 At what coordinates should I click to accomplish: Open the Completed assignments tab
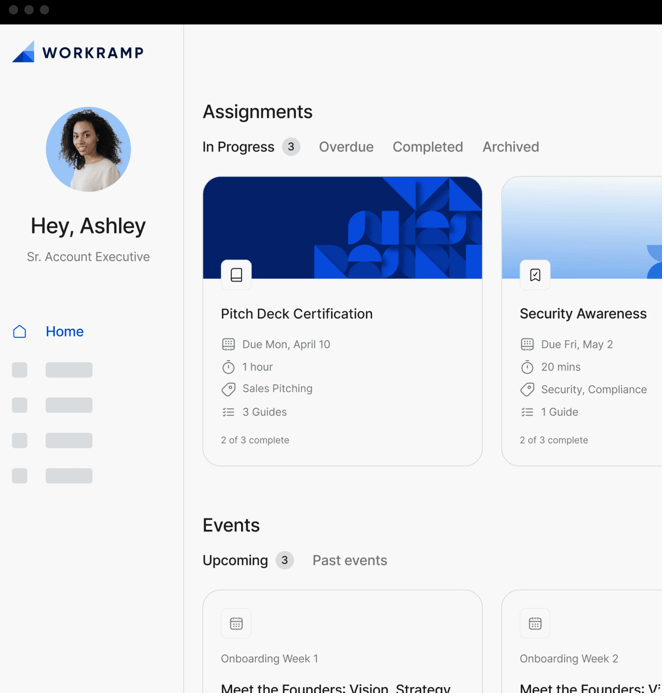click(427, 147)
